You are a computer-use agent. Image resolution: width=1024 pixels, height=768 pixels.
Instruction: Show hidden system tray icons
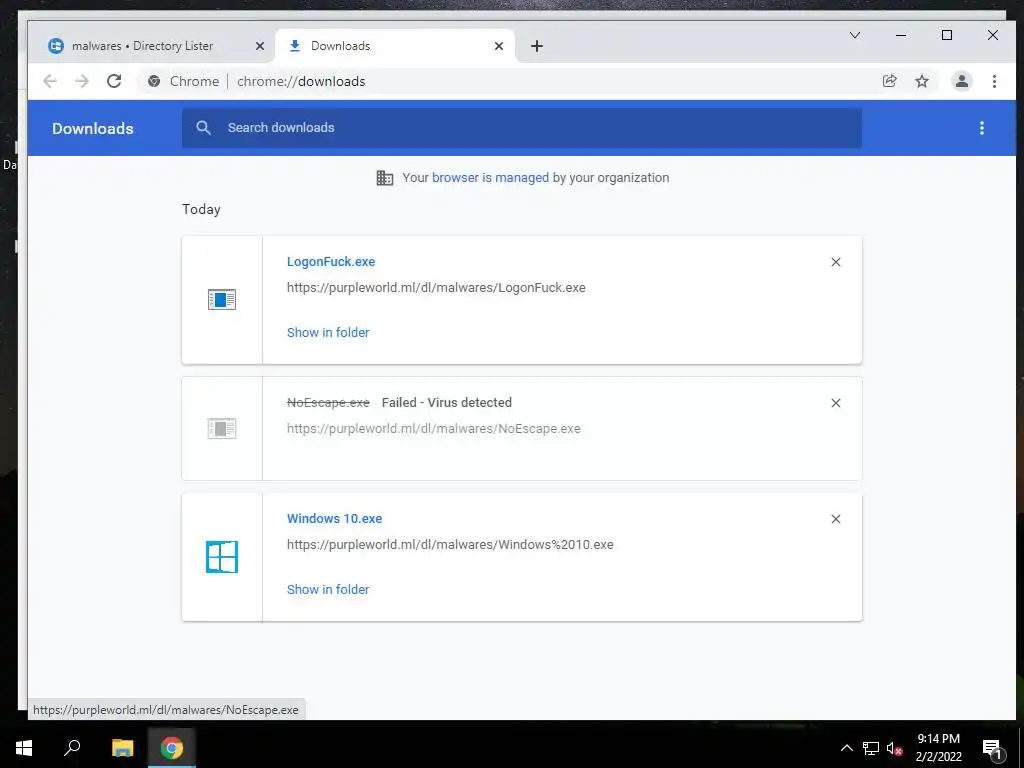846,748
